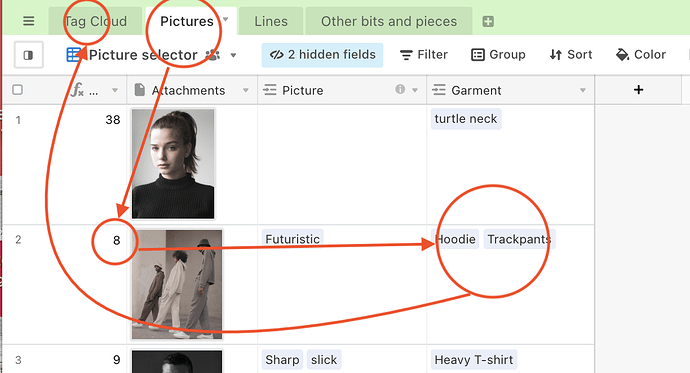
Task: Add a new field with plus button
Action: tap(638, 90)
